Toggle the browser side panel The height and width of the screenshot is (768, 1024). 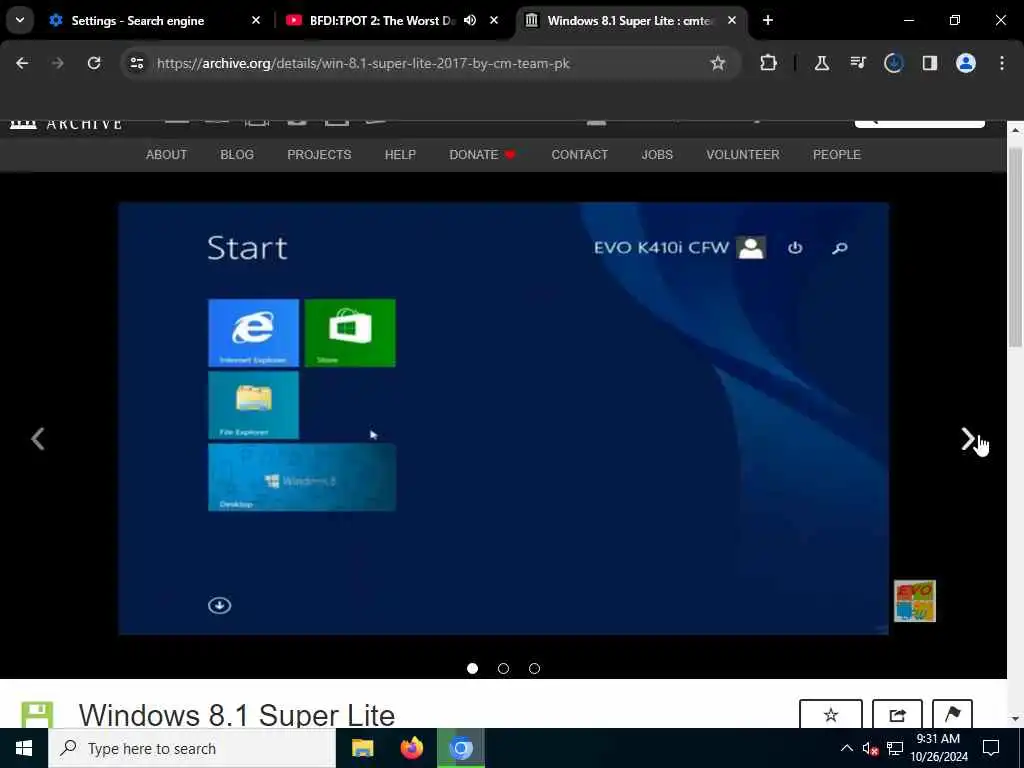pos(930,63)
